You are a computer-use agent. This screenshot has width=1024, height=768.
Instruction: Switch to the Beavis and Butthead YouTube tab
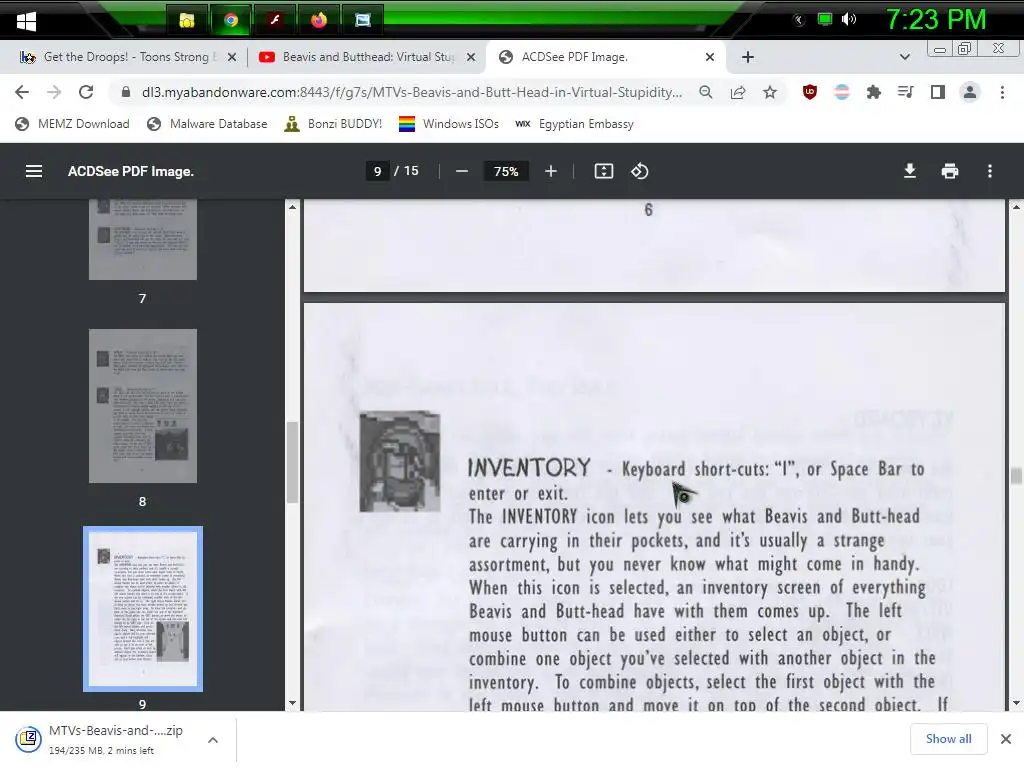pos(366,57)
